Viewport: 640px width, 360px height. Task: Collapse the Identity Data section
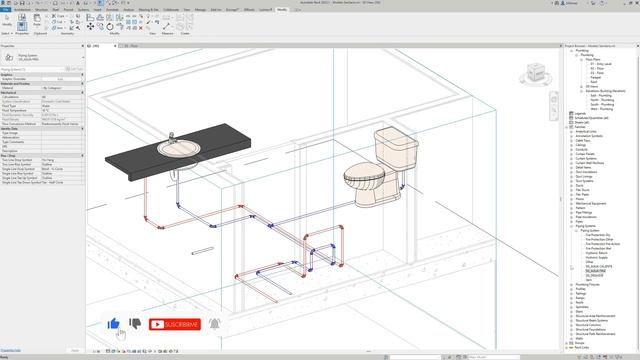coord(82,129)
